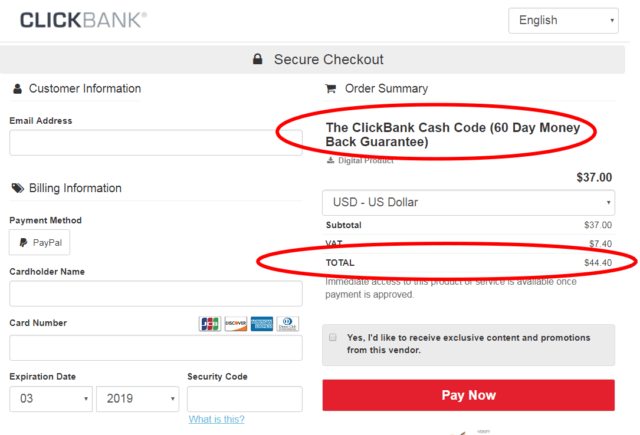Enable exclusive content and promotions checkbox

coord(333,337)
